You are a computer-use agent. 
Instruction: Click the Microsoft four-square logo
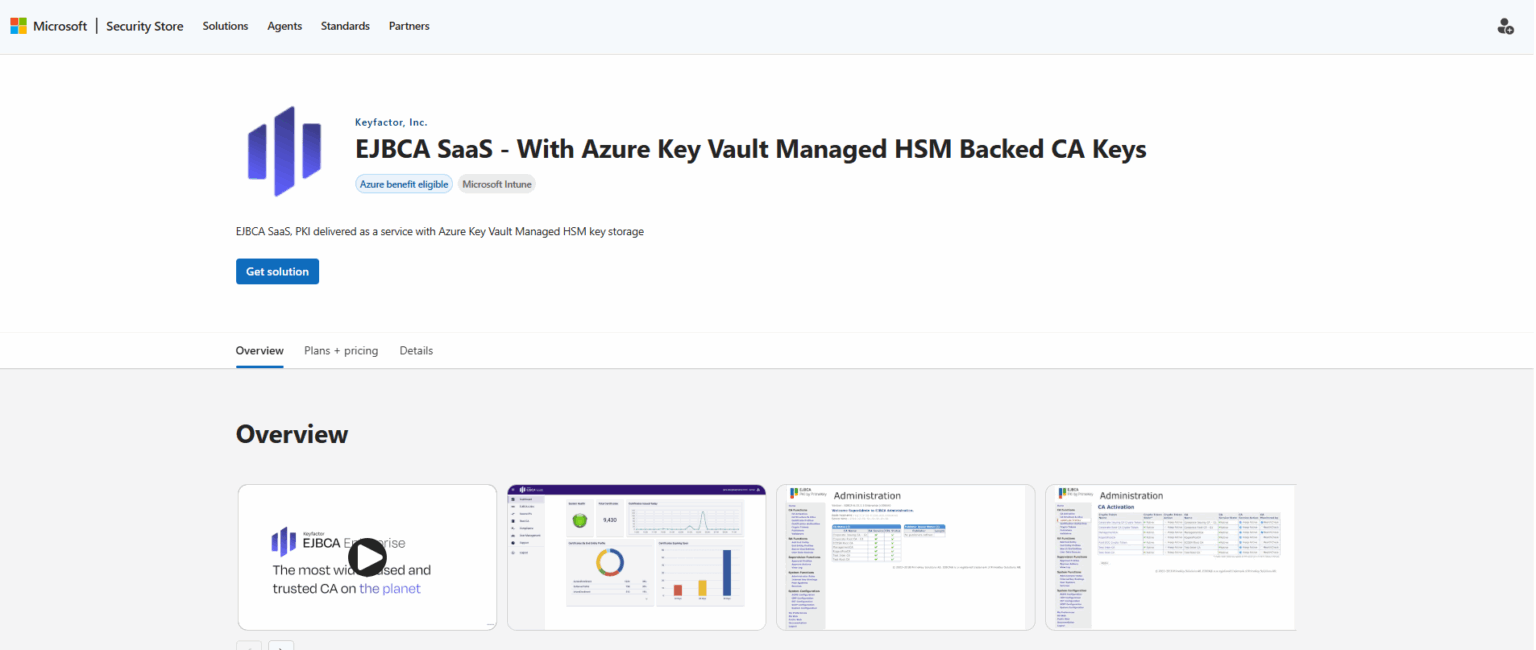pos(18,24)
